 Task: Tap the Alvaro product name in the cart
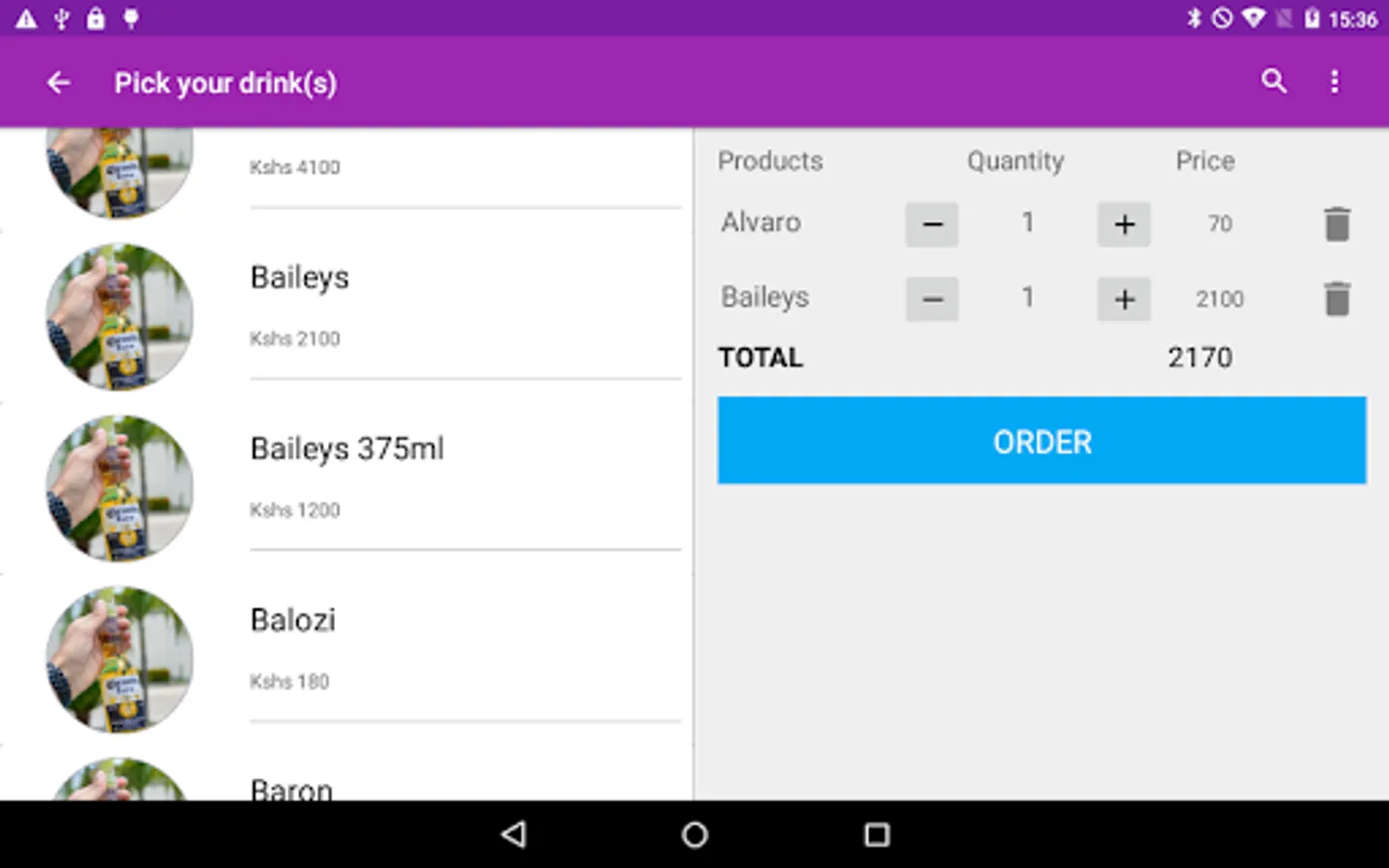coord(761,223)
